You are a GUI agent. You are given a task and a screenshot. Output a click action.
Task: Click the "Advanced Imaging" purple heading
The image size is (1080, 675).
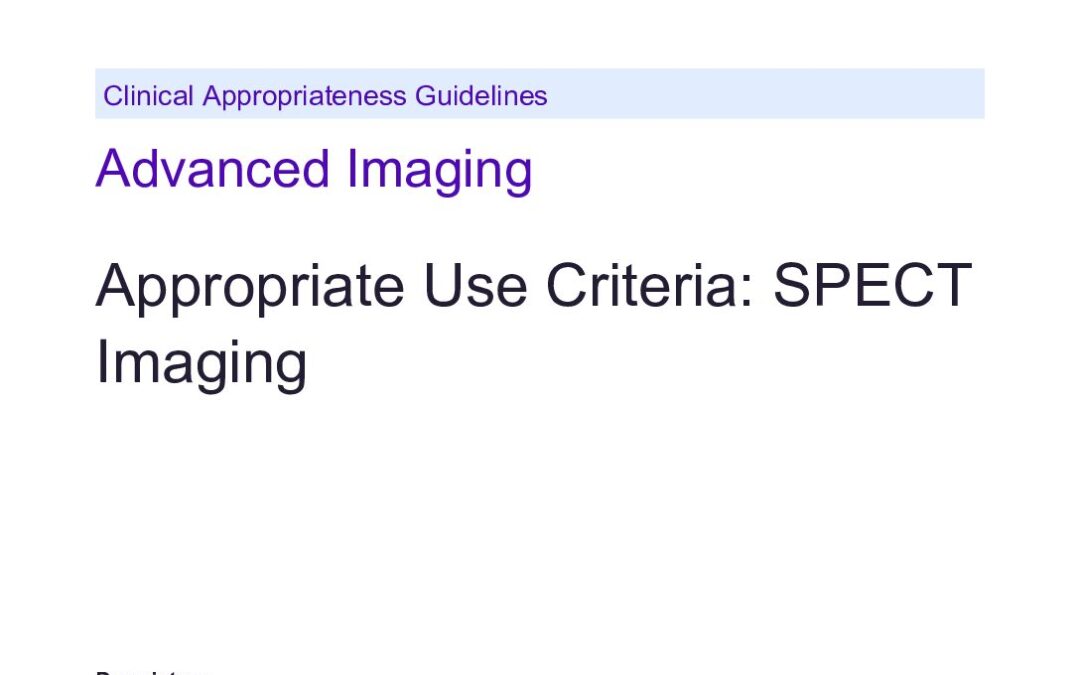[x=314, y=168]
